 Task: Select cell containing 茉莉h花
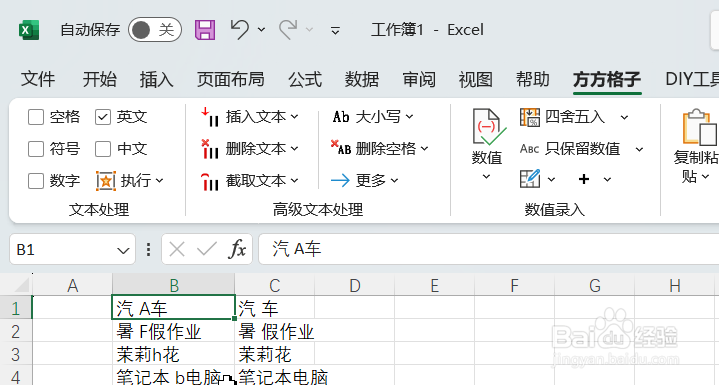[174, 354]
